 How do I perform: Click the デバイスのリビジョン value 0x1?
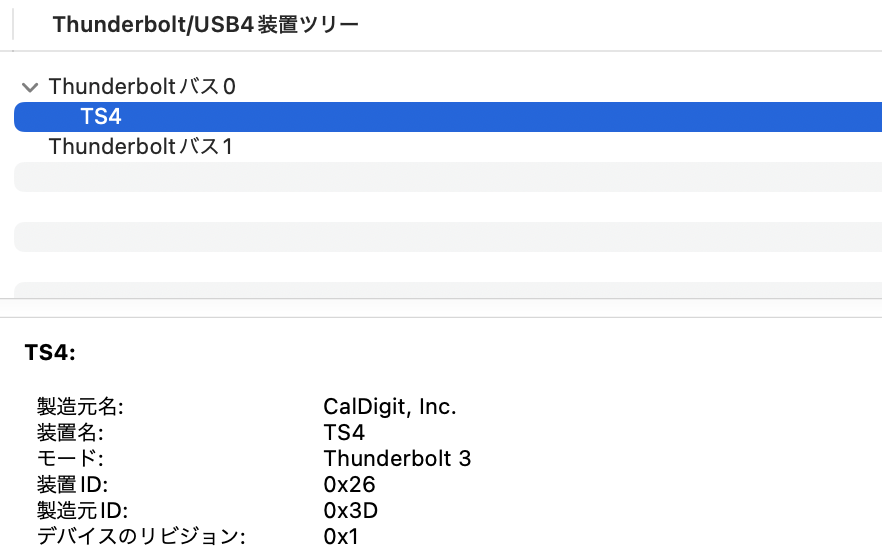point(341,536)
